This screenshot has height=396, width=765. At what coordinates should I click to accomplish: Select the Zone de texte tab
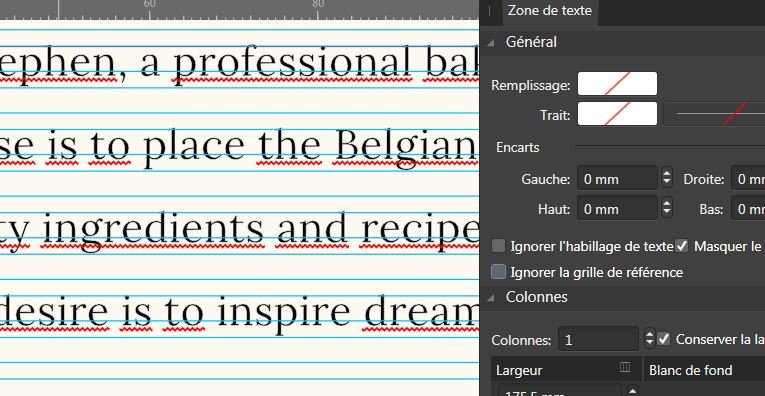(550, 11)
